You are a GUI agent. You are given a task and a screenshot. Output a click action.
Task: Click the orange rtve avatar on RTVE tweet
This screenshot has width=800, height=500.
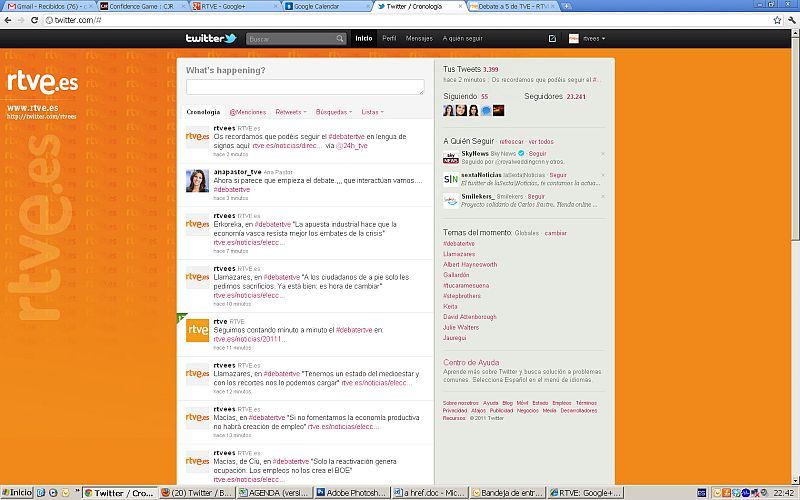point(197,329)
